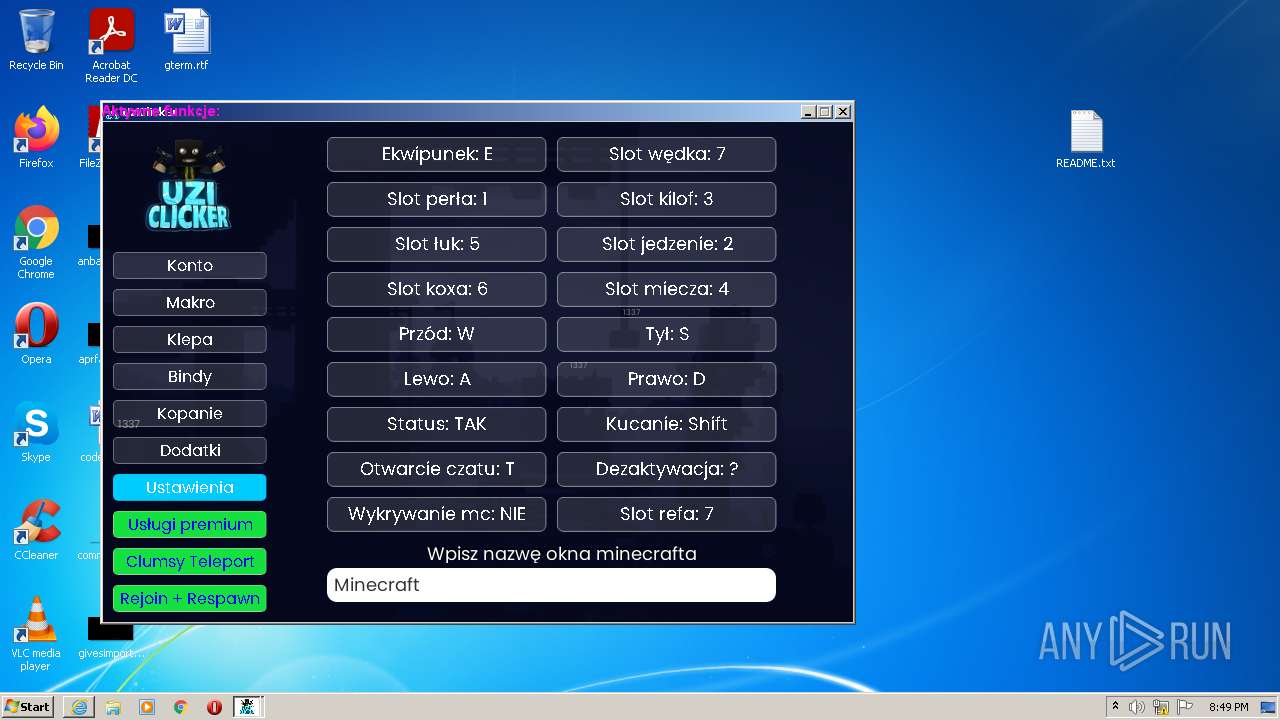Viewport: 1280px width, 720px height.
Task: Open the media player taskbar icon
Action: click(147, 706)
